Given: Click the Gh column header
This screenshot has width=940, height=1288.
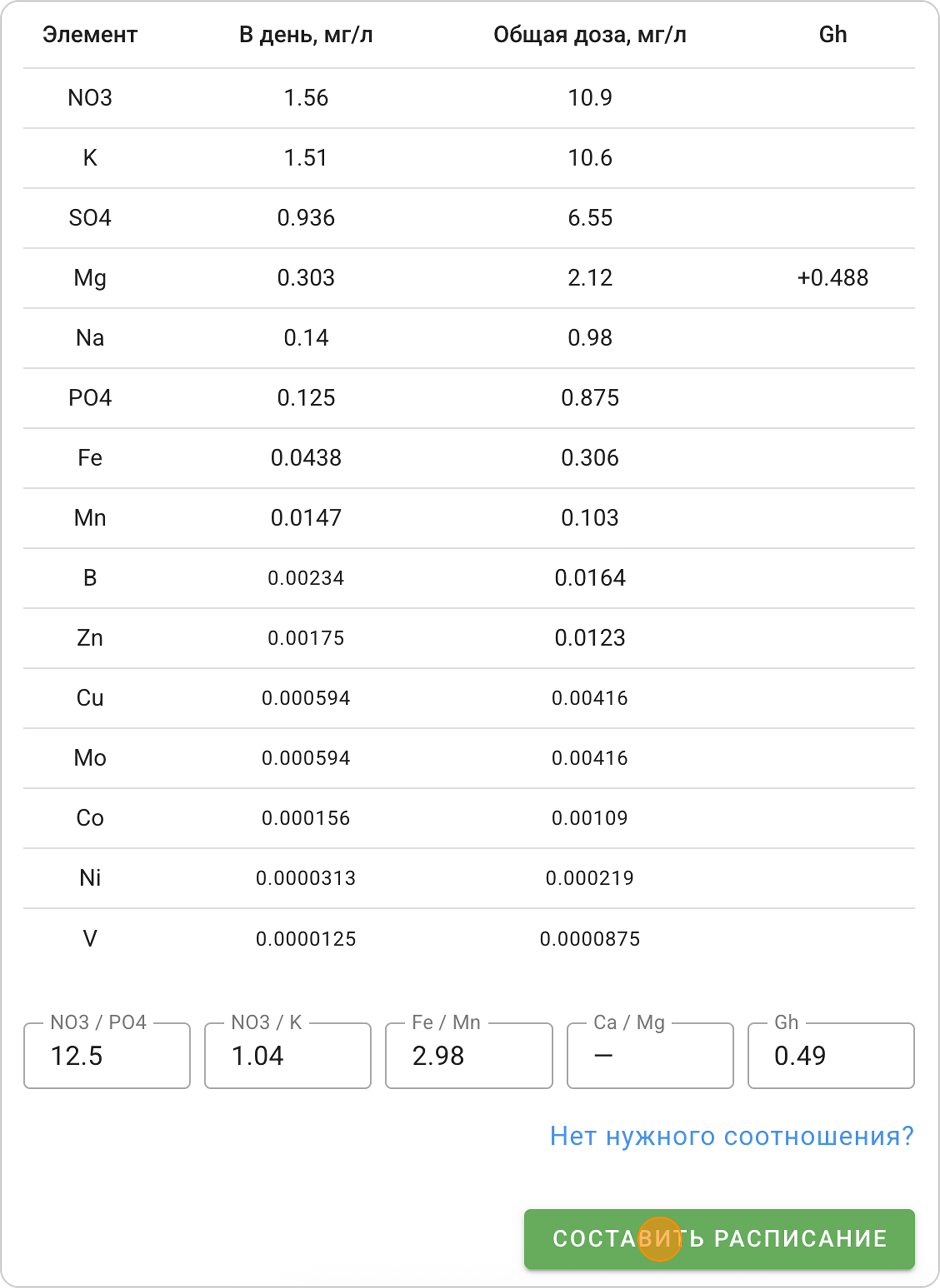Looking at the screenshot, I should 832,35.
